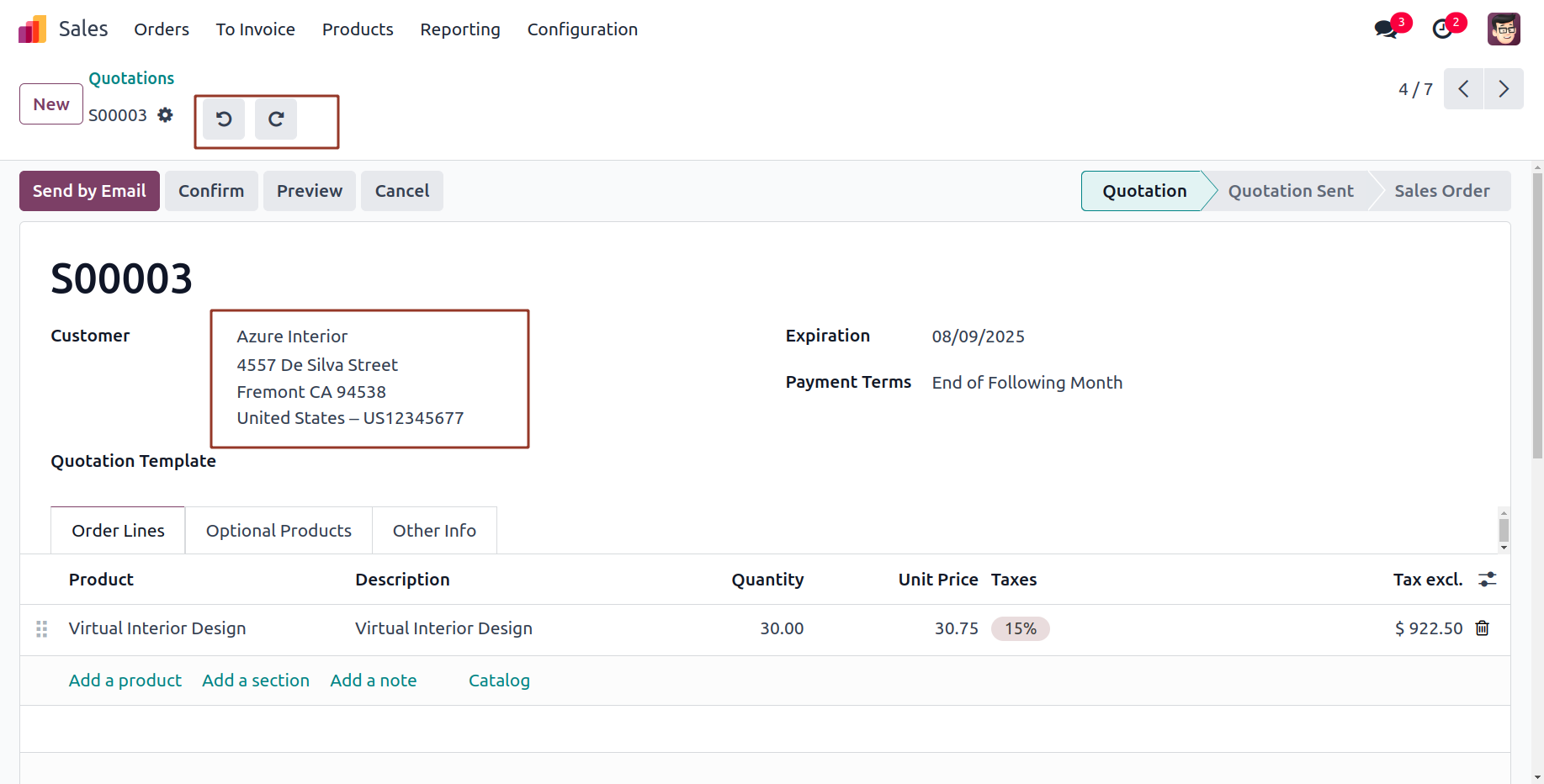Open the Reporting menu
This screenshot has width=1544, height=784.
click(x=460, y=29)
